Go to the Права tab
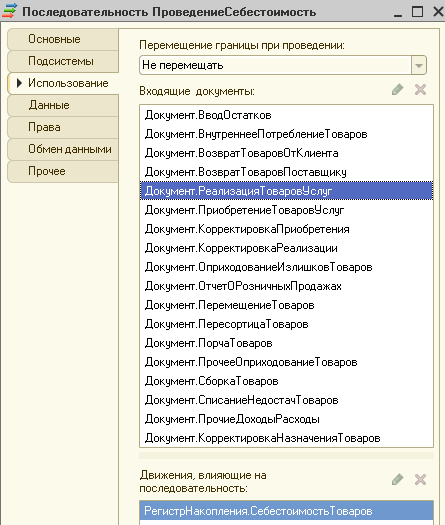Image resolution: width=445 pixels, height=525 pixels. [x=63, y=127]
